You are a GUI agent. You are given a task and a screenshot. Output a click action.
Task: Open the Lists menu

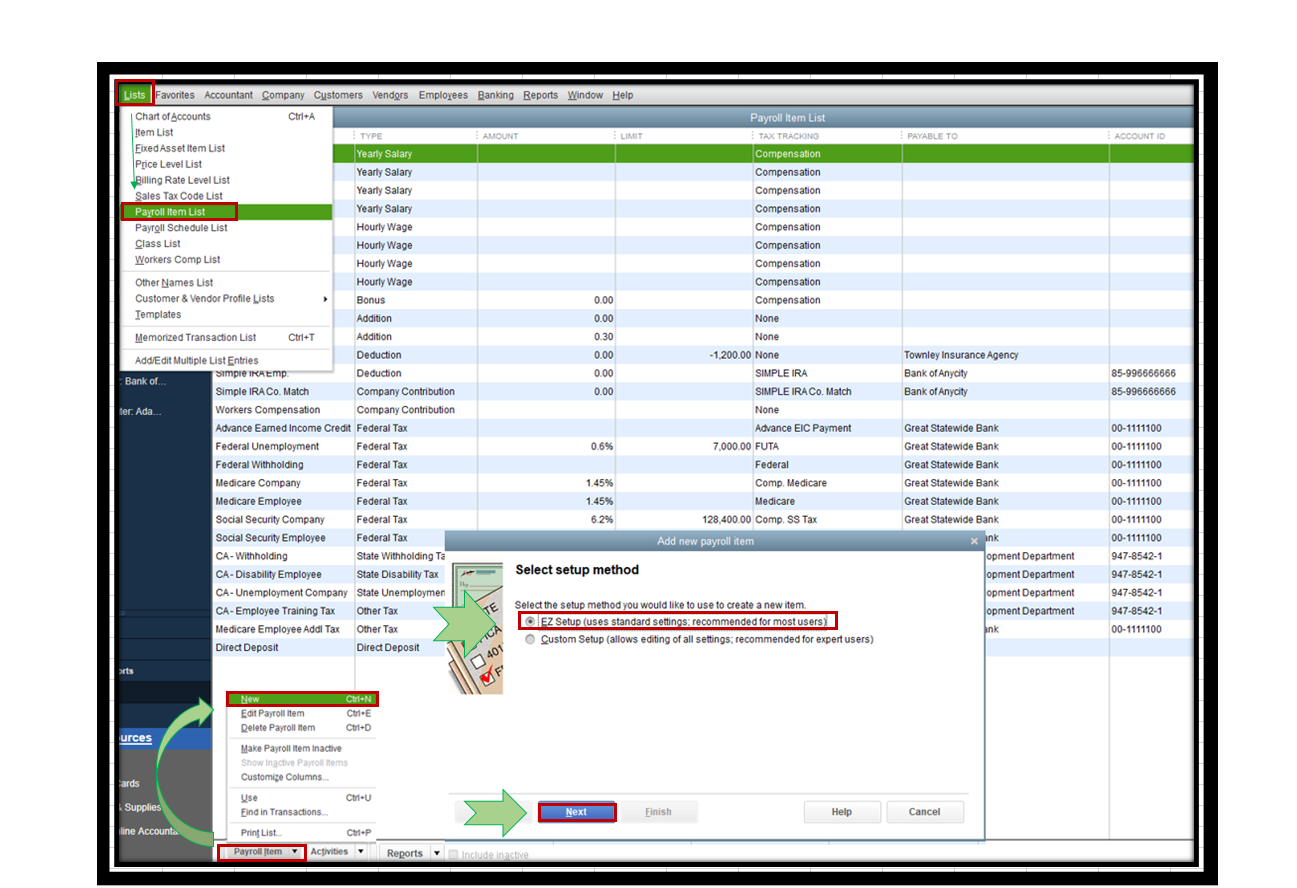pyautogui.click(x=134, y=94)
